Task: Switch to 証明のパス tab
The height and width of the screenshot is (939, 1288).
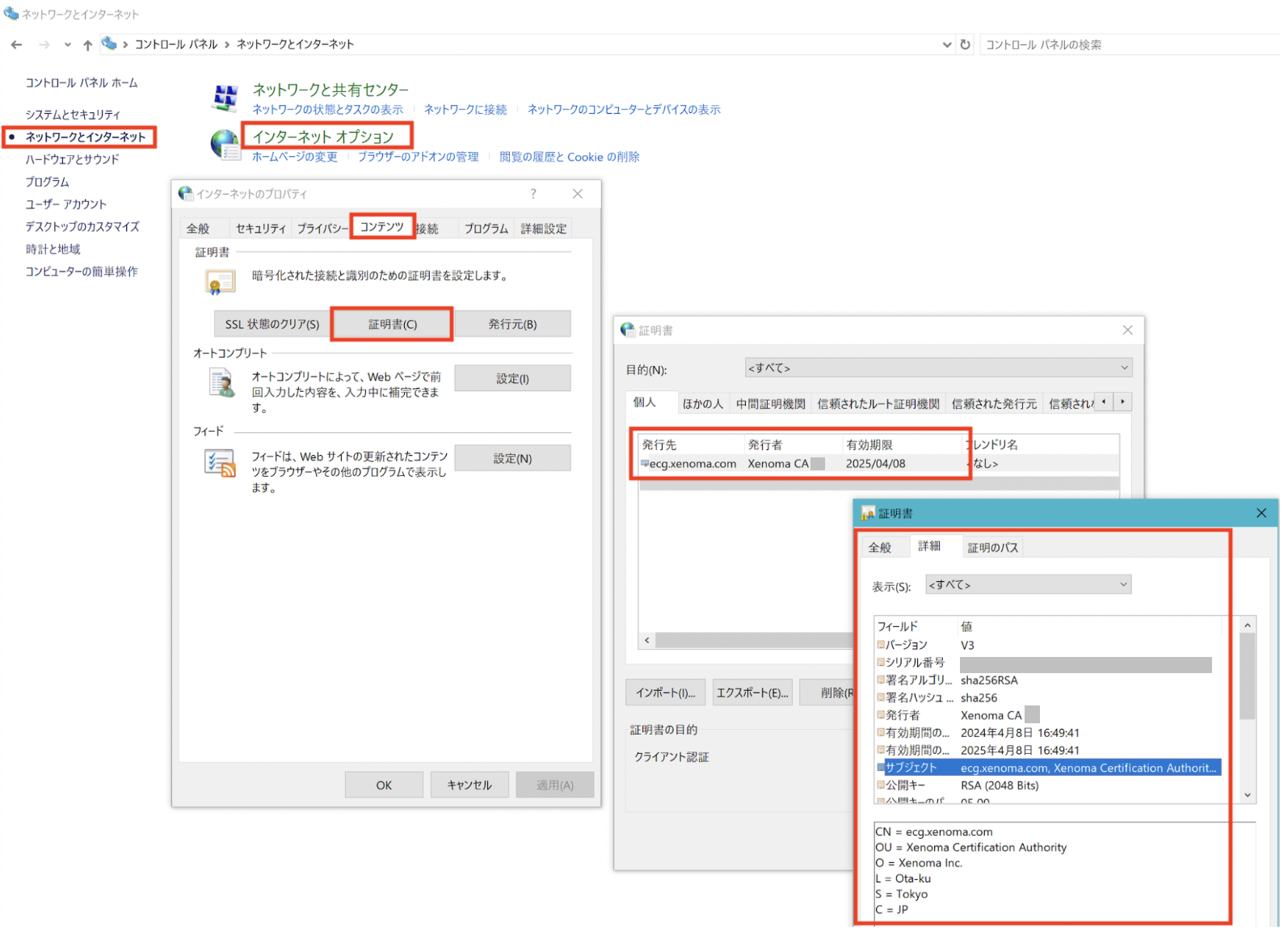Action: 993,549
